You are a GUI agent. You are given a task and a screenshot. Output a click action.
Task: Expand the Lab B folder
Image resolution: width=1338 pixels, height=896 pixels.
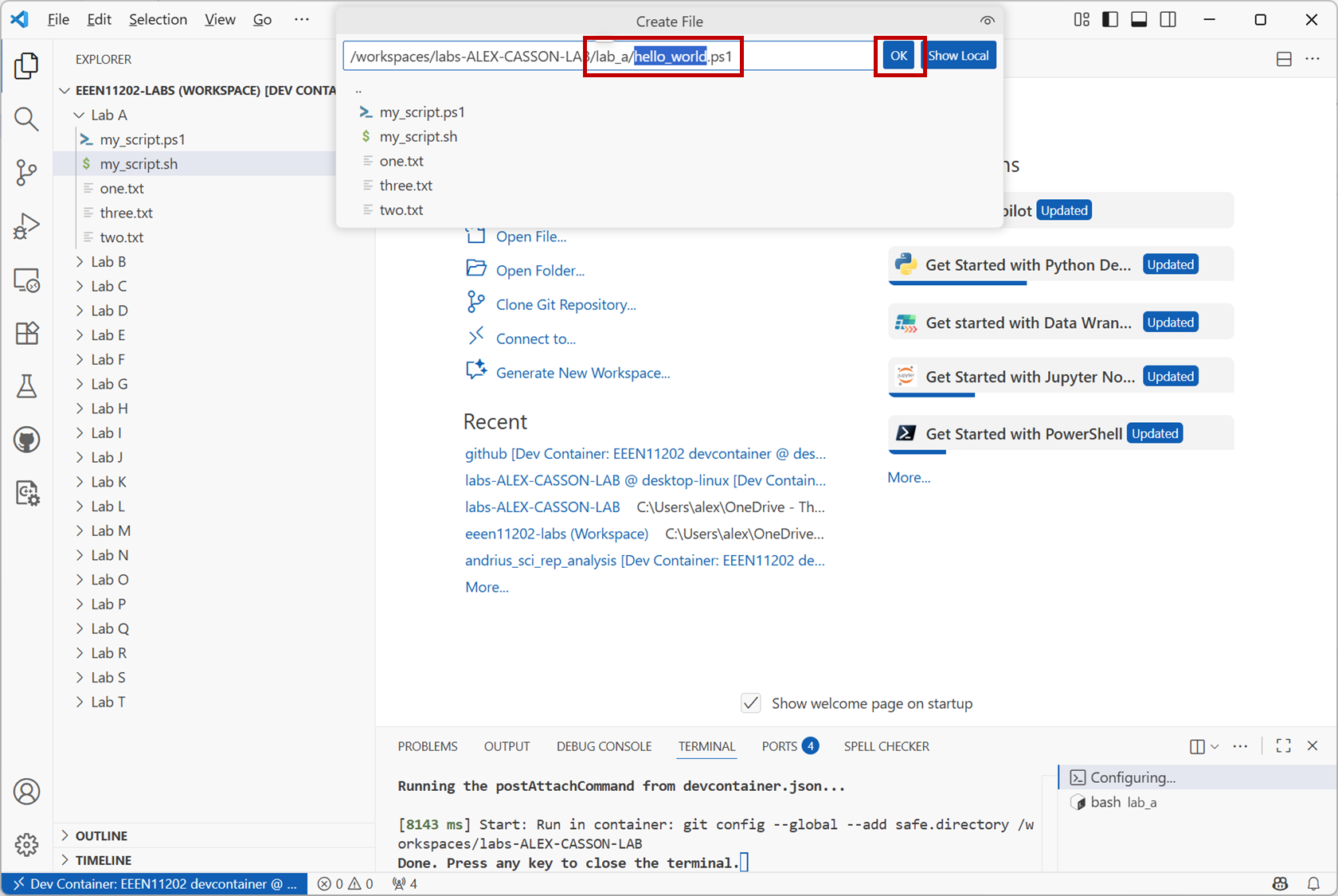coord(108,262)
